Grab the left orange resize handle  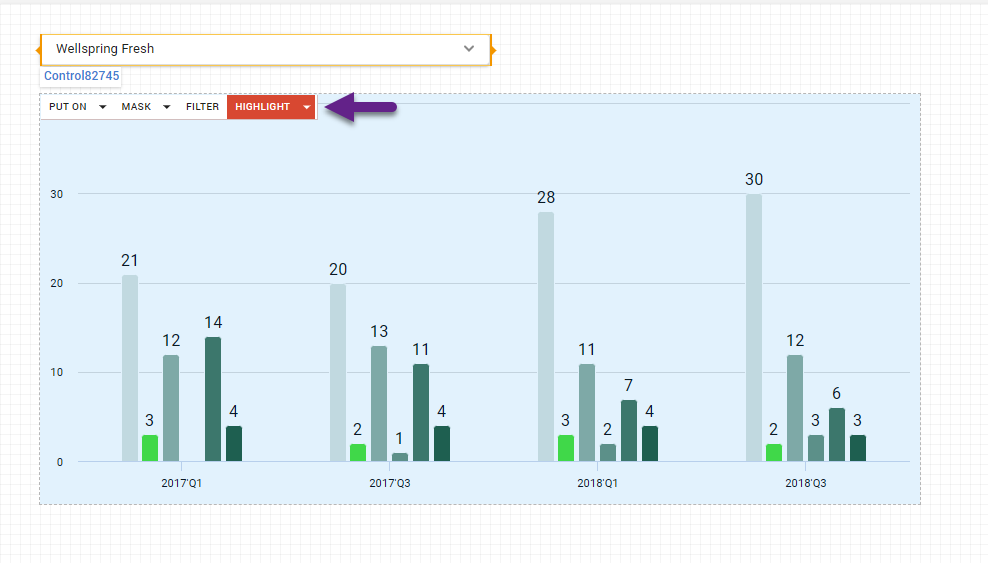click(x=39, y=49)
